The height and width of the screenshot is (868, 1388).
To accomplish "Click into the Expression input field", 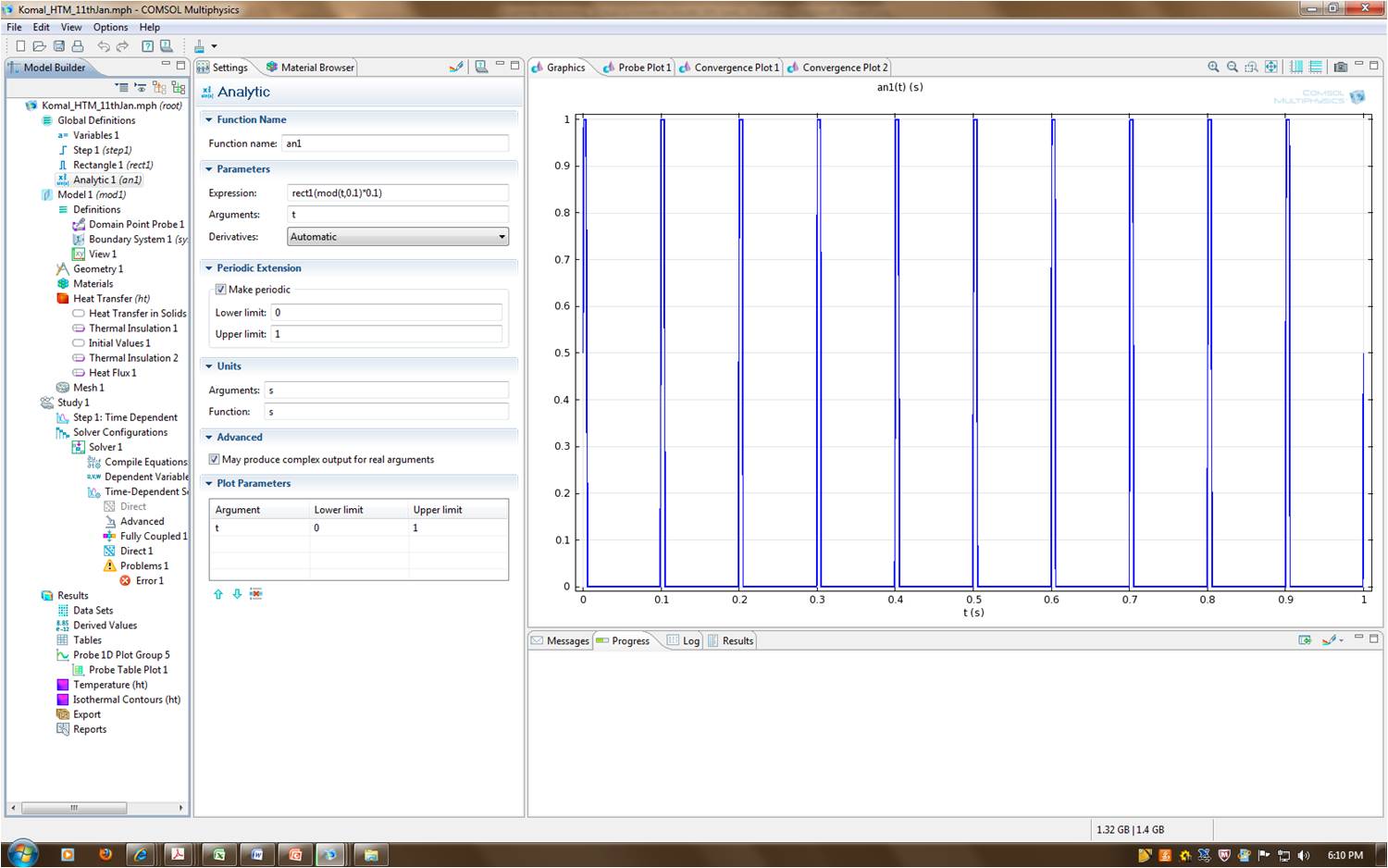I will tap(398, 193).
